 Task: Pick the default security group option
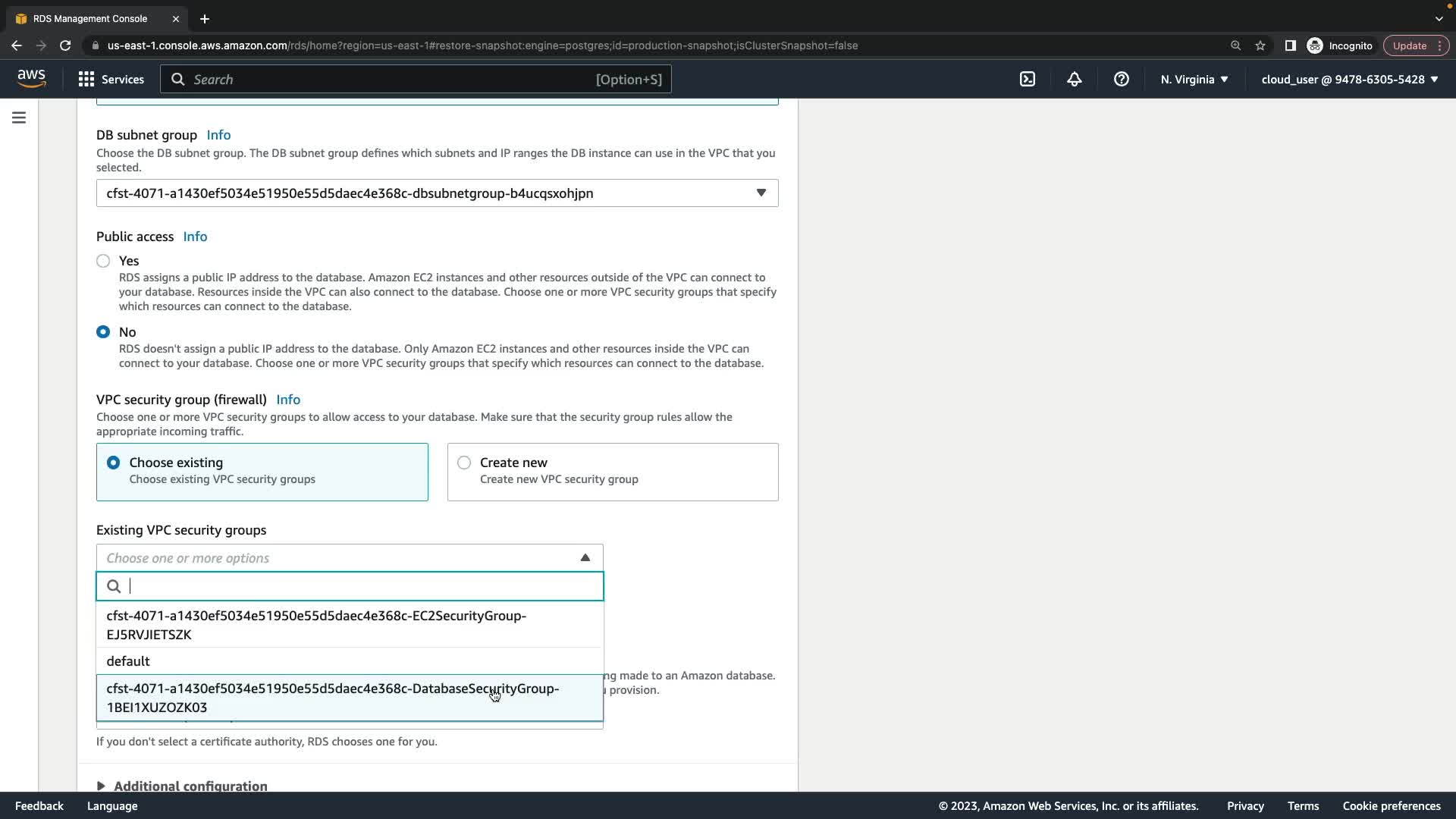tap(128, 661)
